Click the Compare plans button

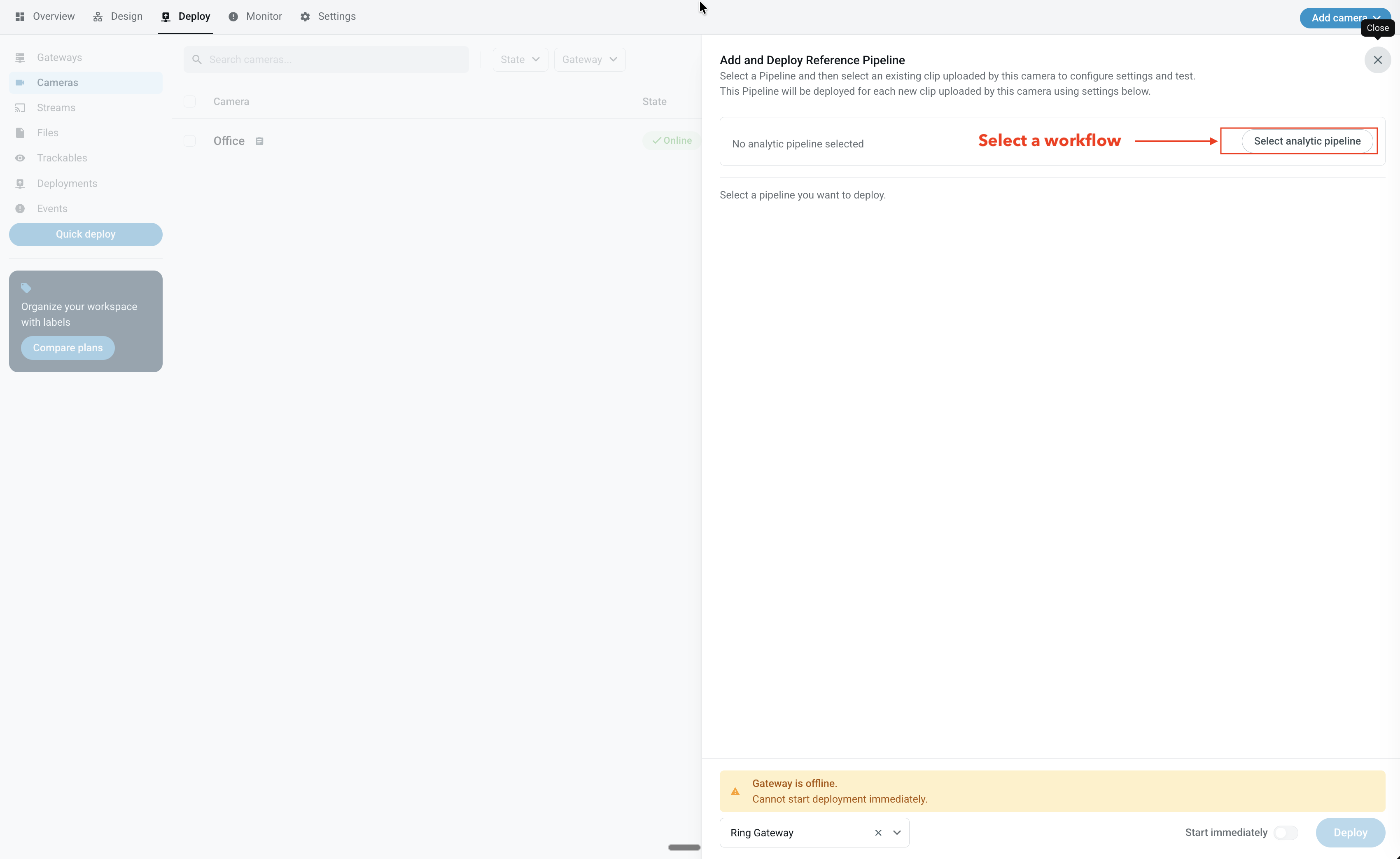[x=68, y=348]
